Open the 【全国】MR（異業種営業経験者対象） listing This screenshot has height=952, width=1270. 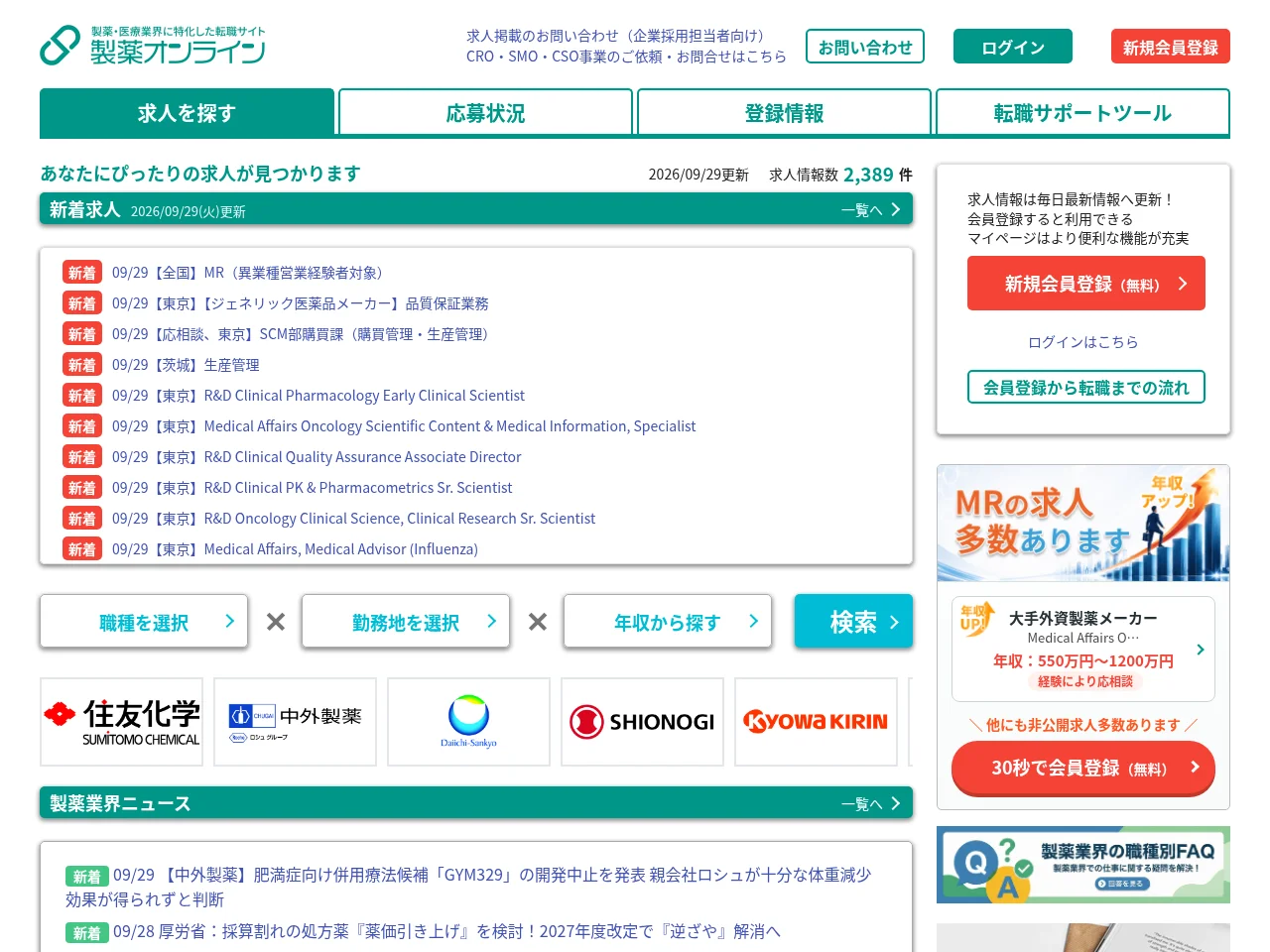(247, 273)
